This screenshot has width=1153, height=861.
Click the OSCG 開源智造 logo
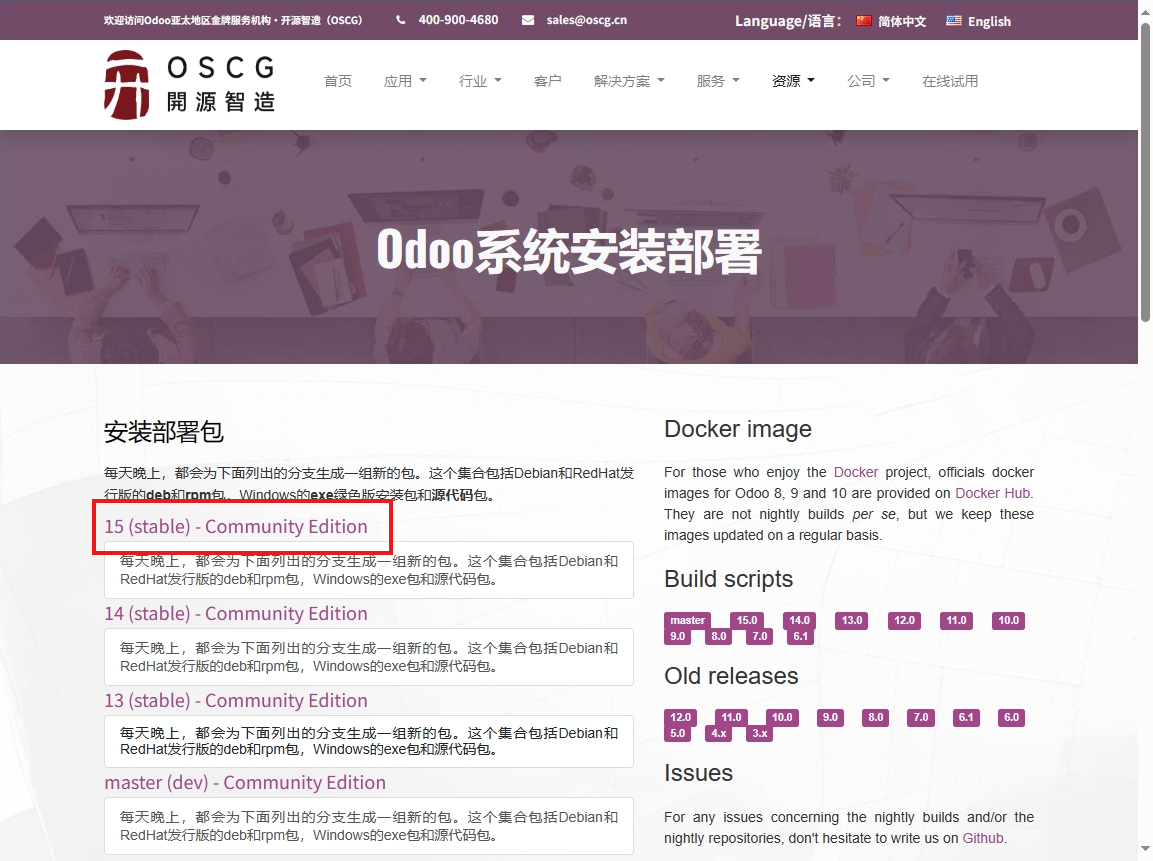[x=188, y=84]
